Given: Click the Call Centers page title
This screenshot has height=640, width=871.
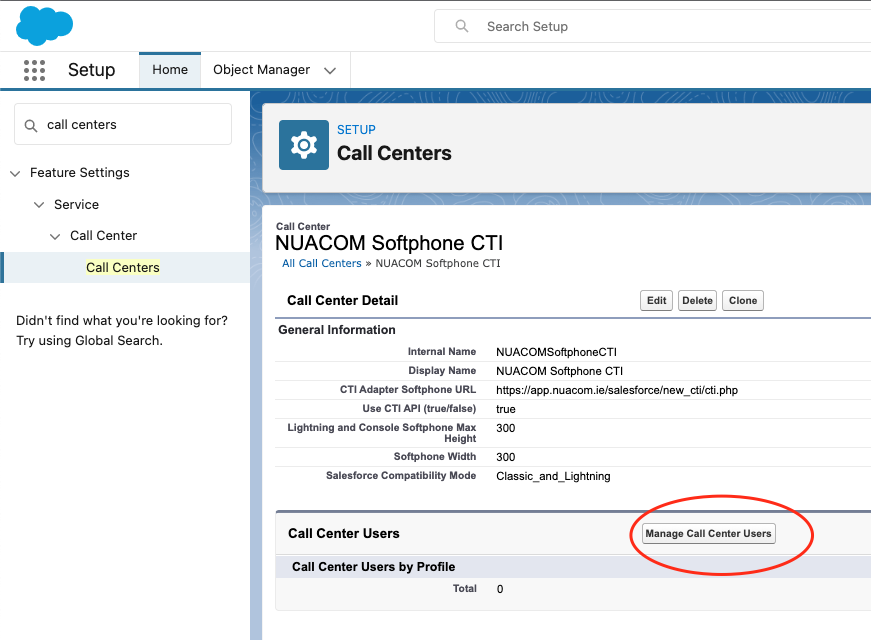Looking at the screenshot, I should pyautogui.click(x=394, y=153).
